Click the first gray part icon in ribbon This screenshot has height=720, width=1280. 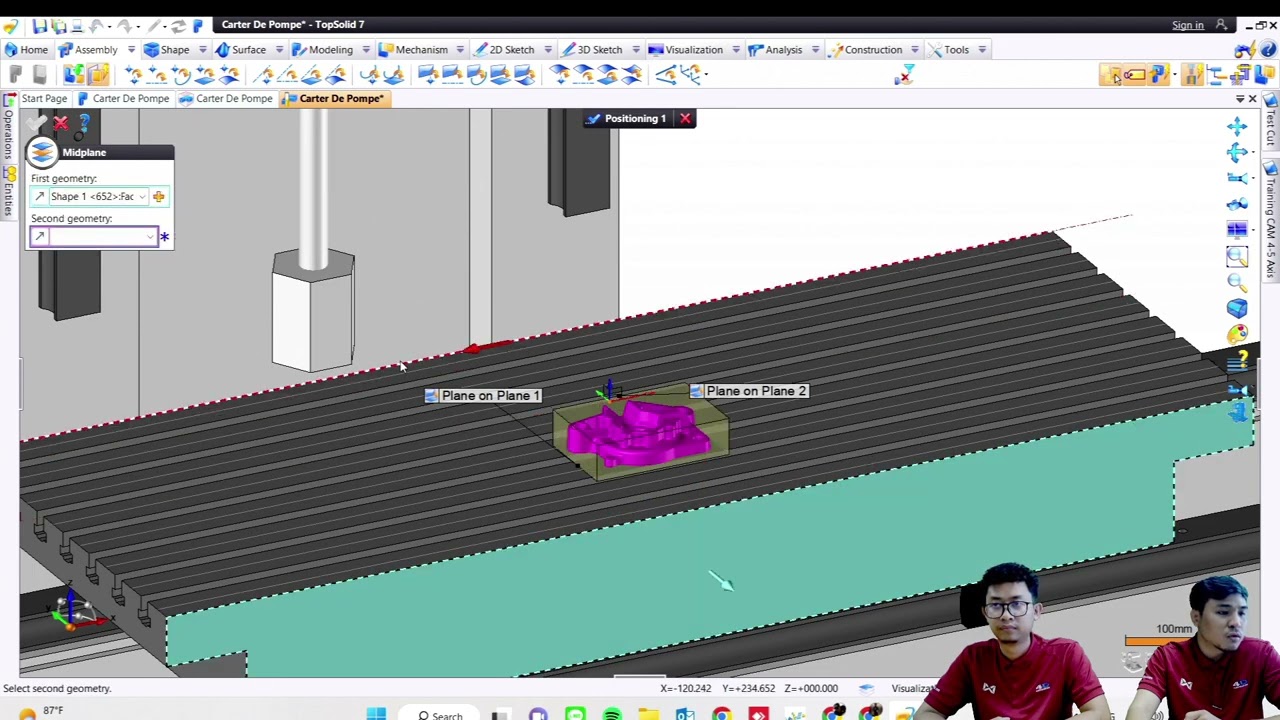click(x=16, y=75)
